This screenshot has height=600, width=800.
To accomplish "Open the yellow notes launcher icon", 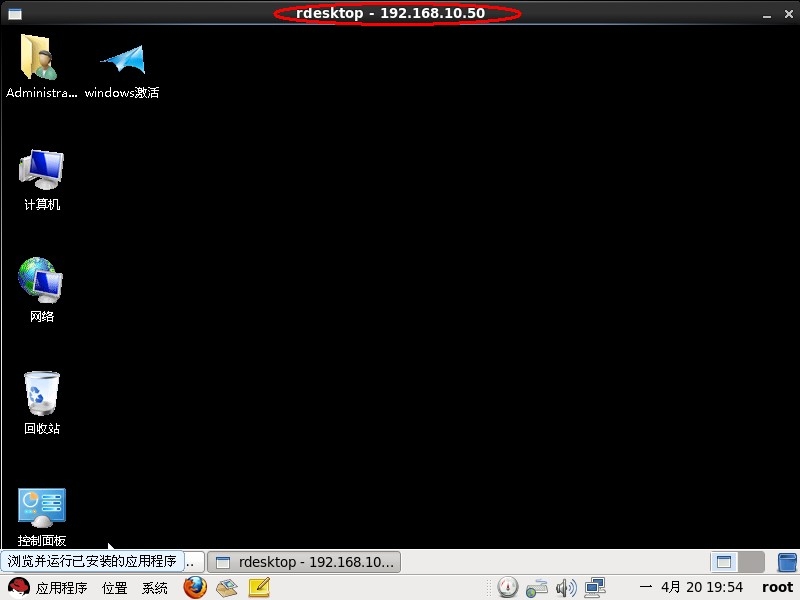I will 259,588.
